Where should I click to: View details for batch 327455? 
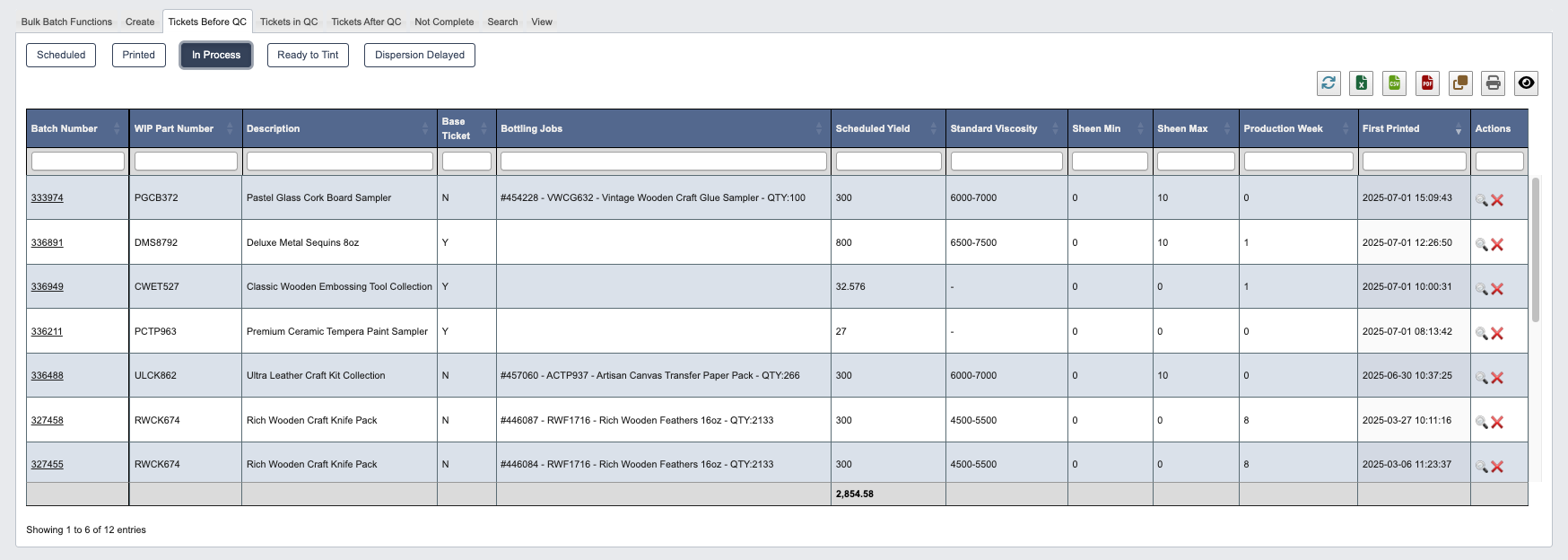point(1481,467)
